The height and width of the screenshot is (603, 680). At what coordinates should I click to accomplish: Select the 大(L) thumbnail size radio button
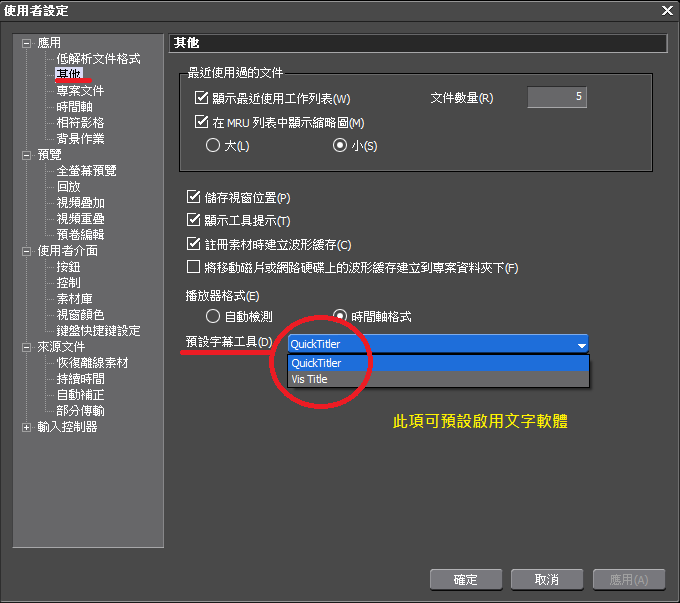click(212, 146)
